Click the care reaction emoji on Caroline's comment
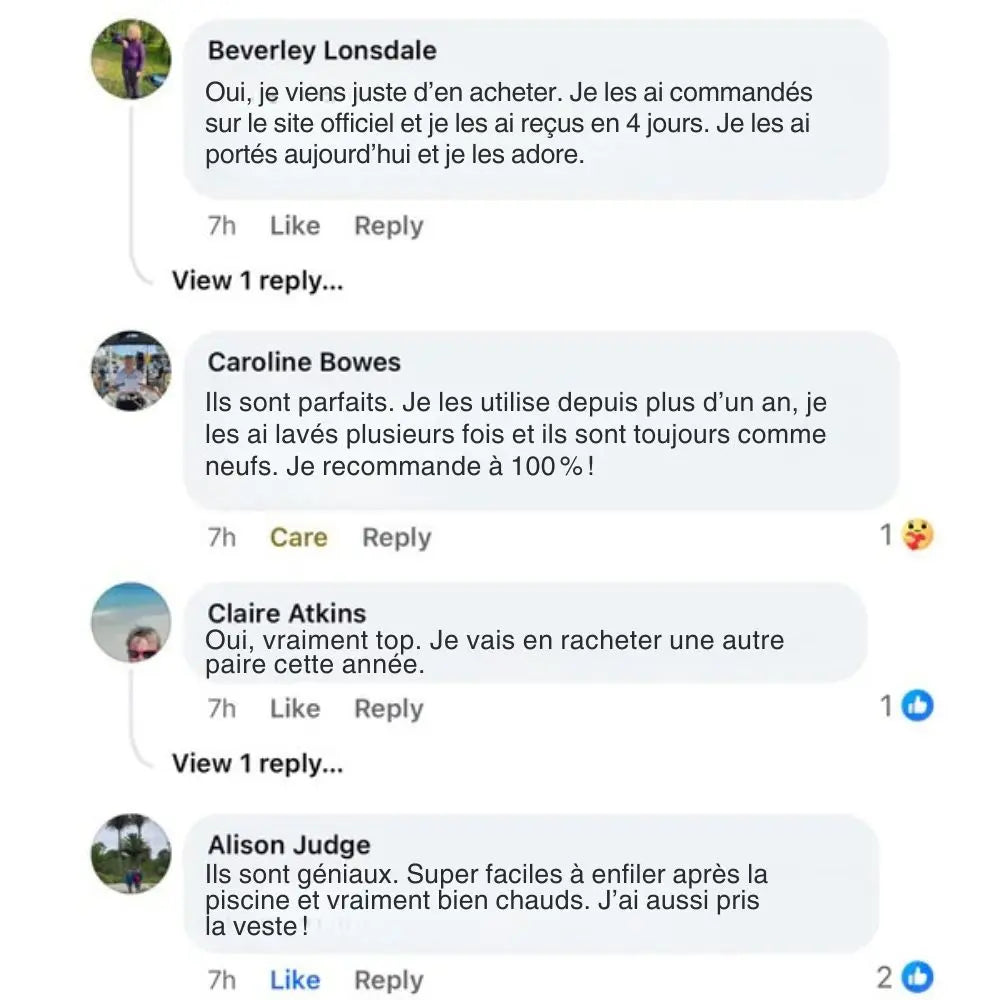1000x1000 pixels. 917,536
